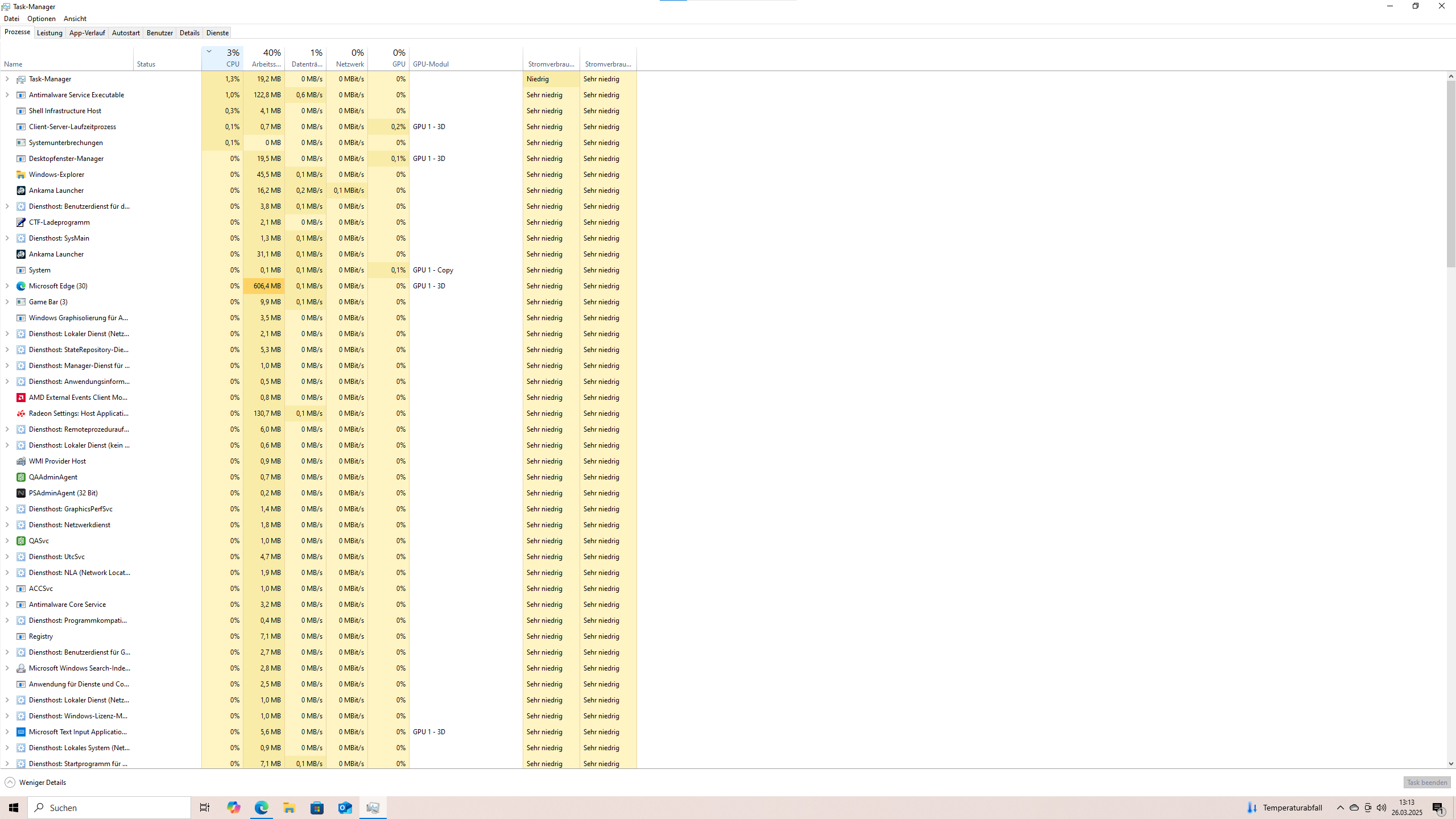This screenshot has height=819, width=1456.
Task: Click the Windows-Explorer folder icon in list
Action: pyautogui.click(x=21, y=175)
